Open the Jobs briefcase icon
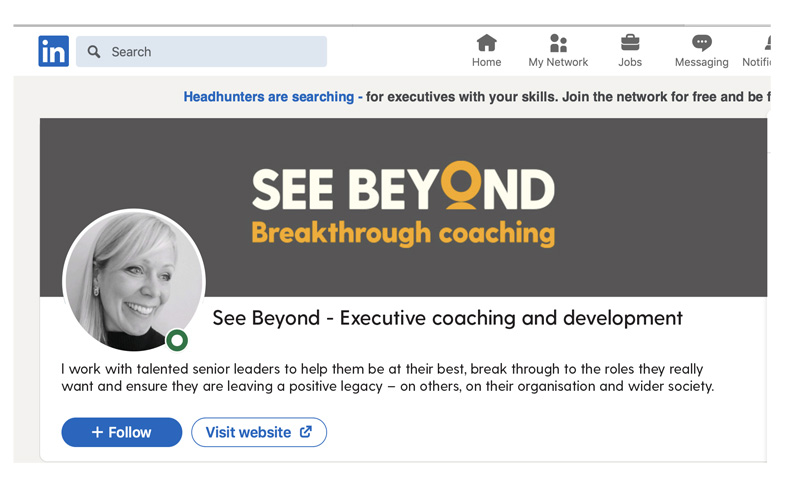800x480 pixels. click(x=630, y=43)
